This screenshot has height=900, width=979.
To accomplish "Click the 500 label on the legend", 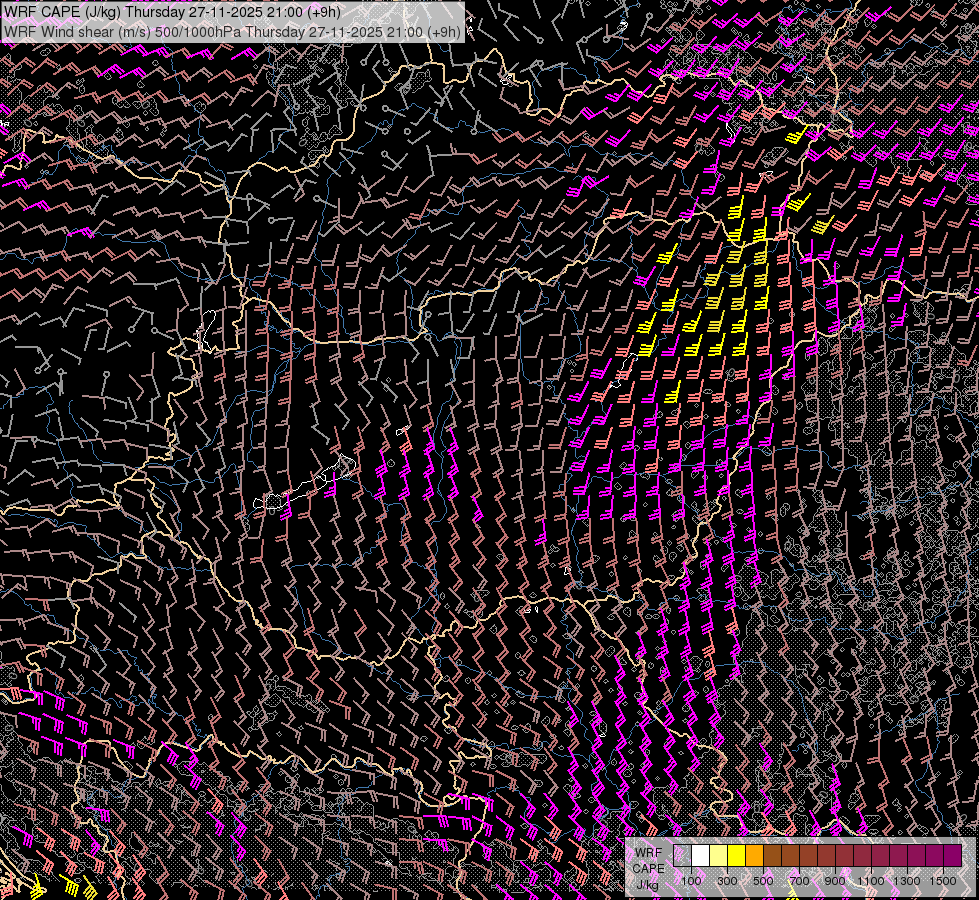I will coord(763,881).
